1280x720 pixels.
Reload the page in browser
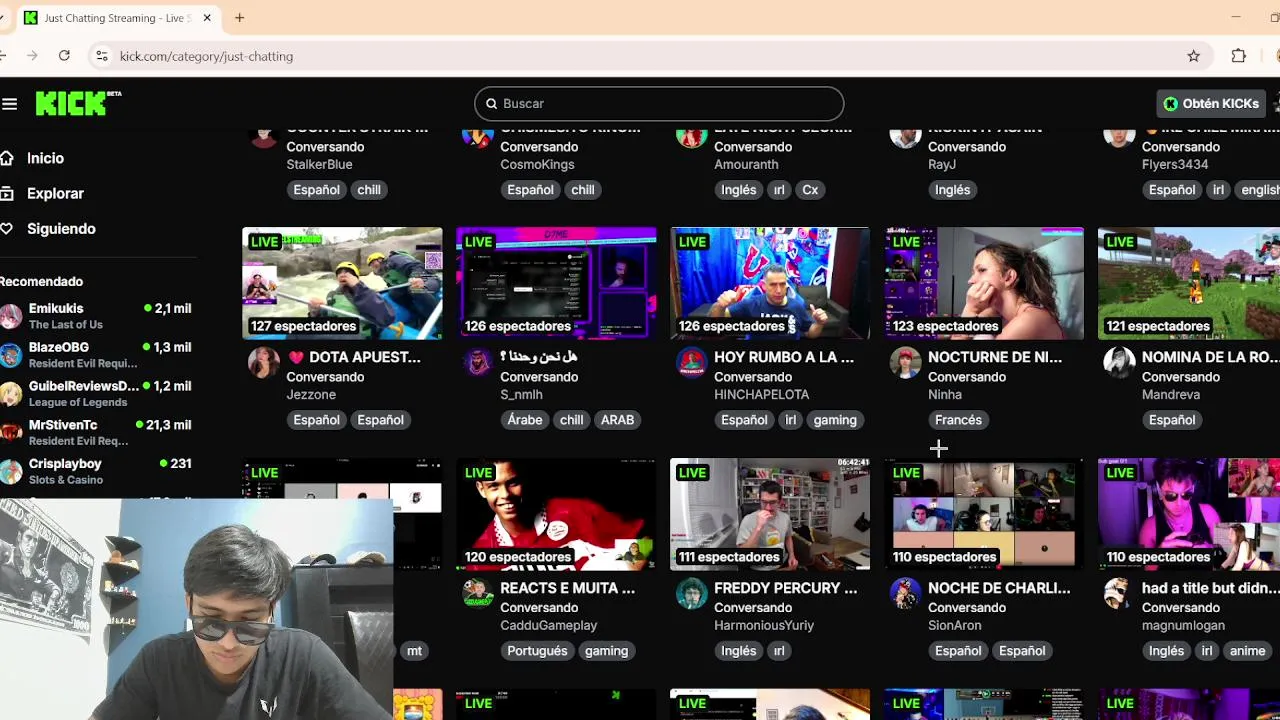pyautogui.click(x=64, y=56)
